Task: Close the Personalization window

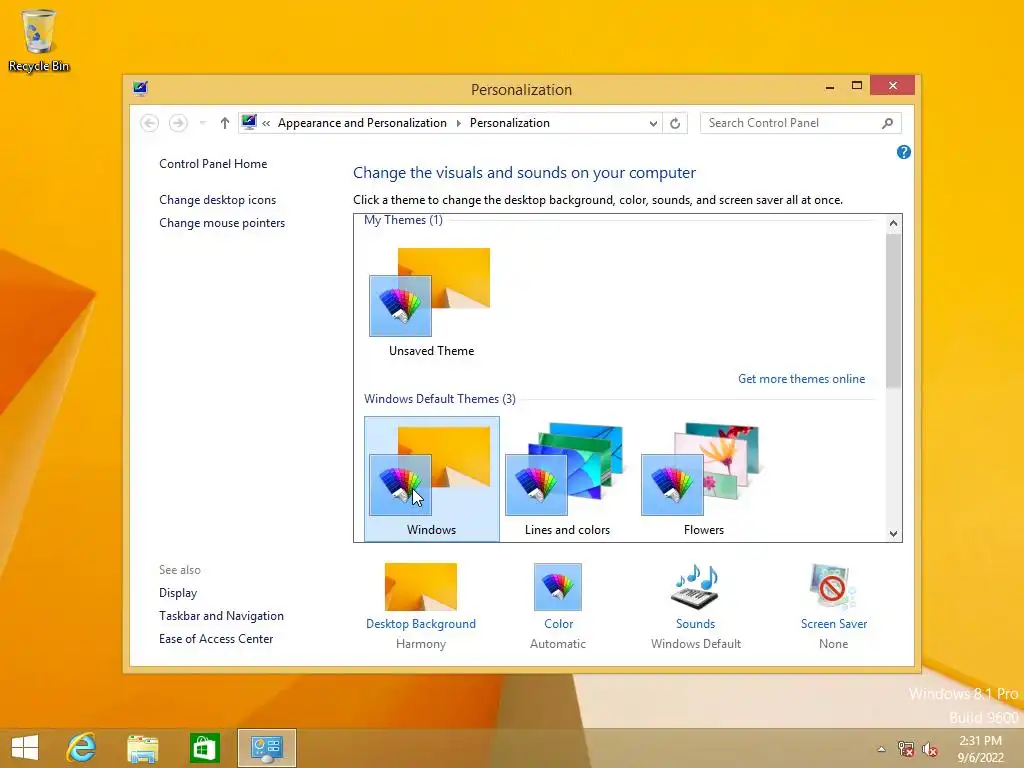Action: pyautogui.click(x=893, y=86)
